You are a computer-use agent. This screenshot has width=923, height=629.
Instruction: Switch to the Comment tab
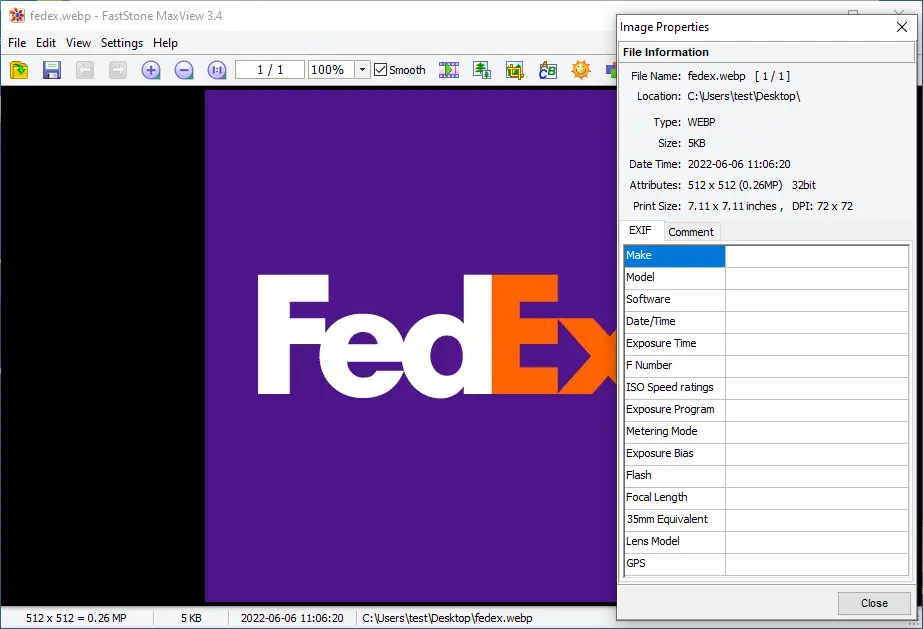click(x=691, y=232)
